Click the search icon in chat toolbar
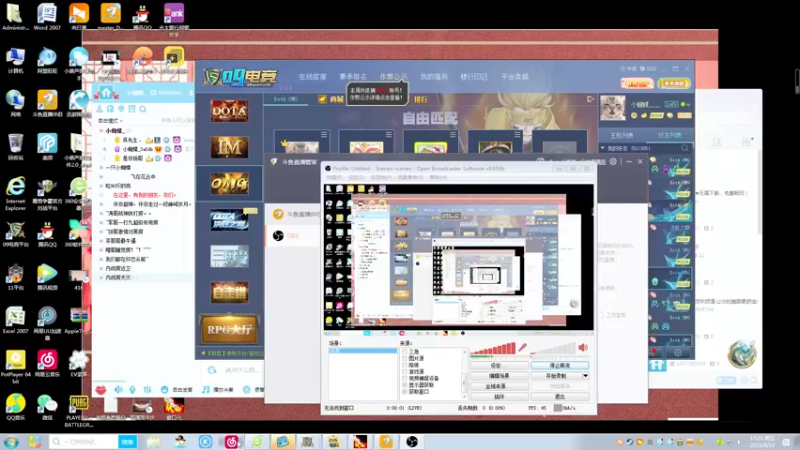800x450 pixels. coord(143,109)
